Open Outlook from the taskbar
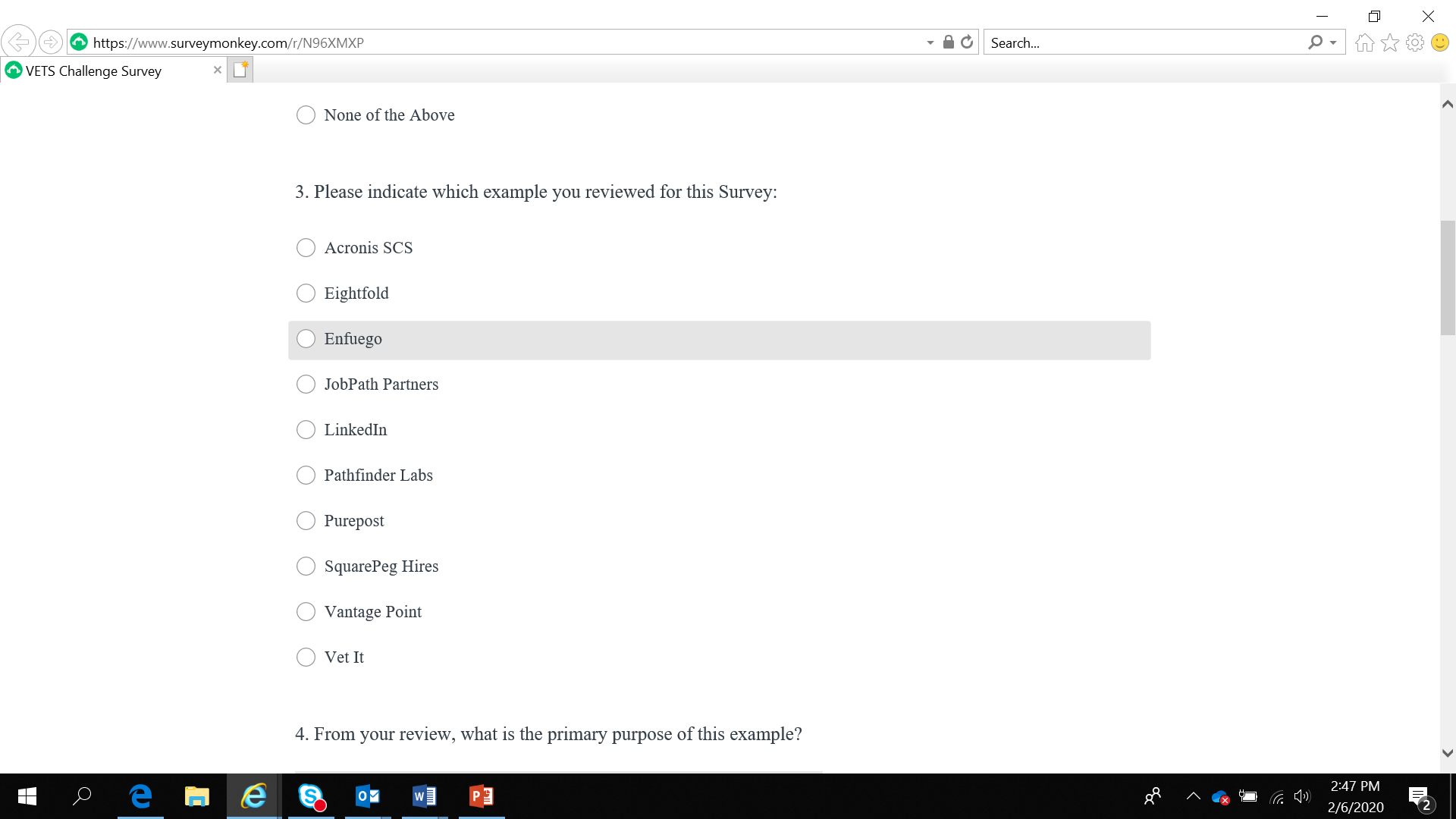1456x819 pixels. pos(368,796)
